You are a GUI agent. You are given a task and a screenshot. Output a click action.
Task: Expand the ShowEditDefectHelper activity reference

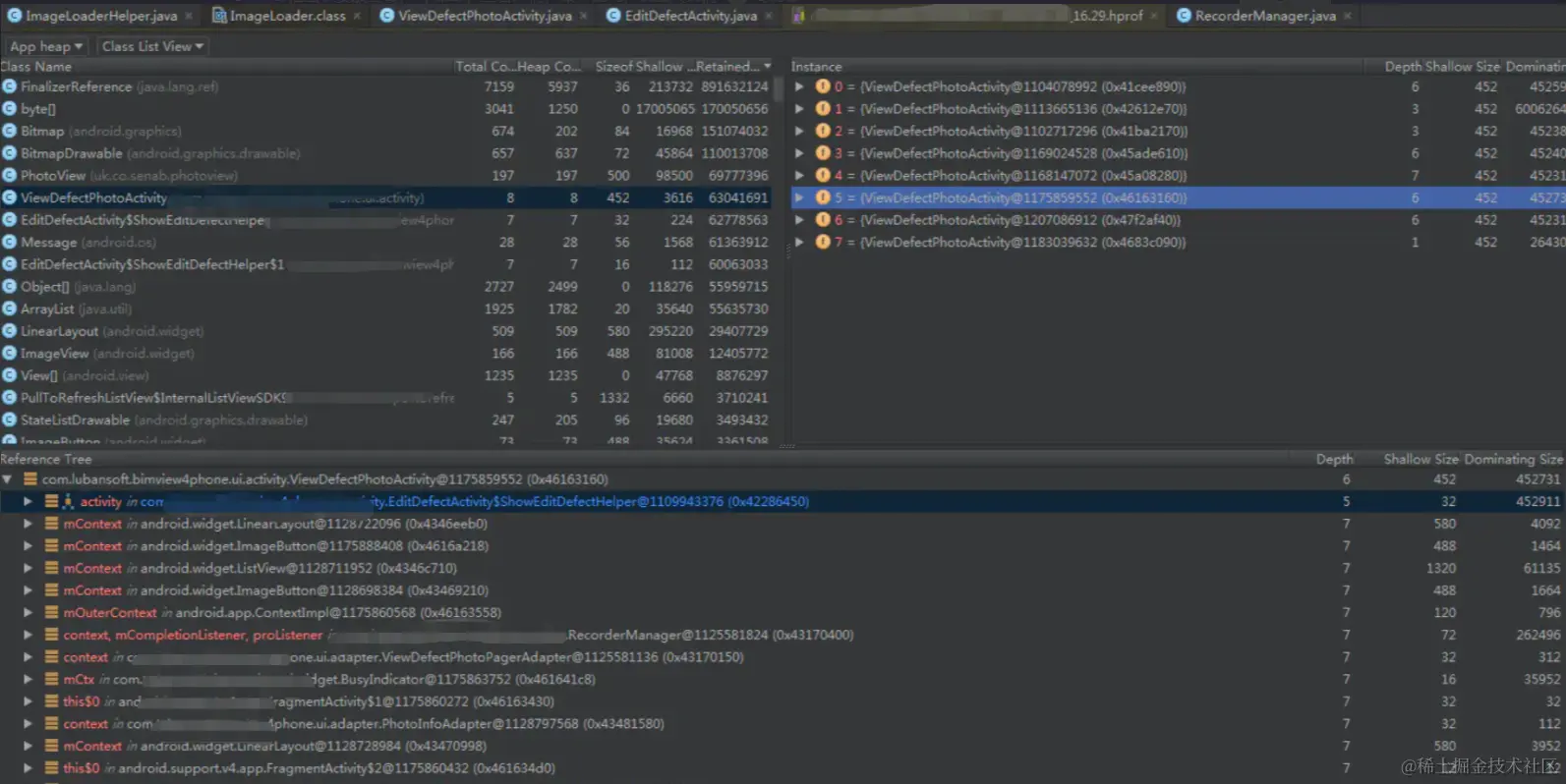28,501
